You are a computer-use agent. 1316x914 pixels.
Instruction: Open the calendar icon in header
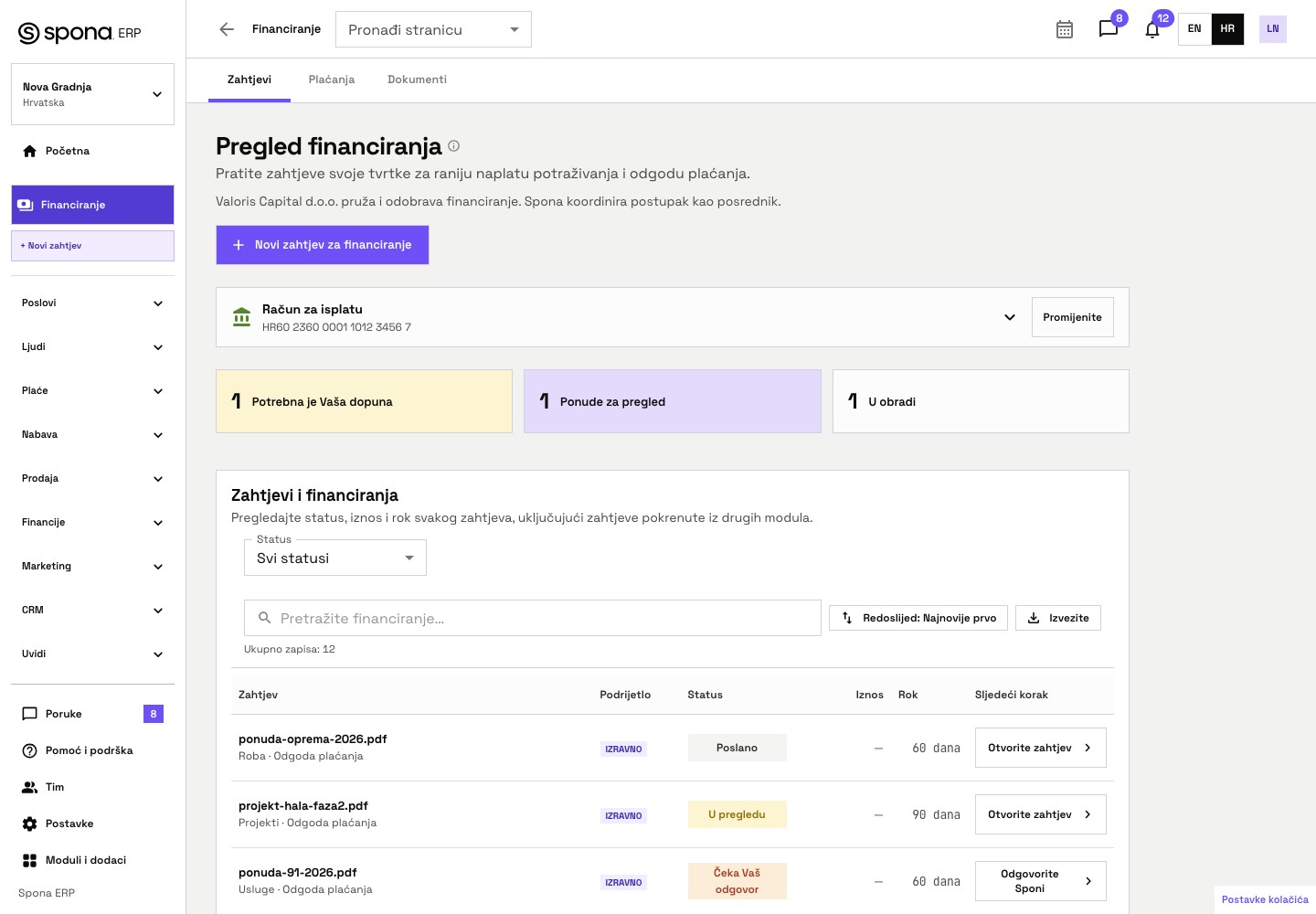click(1065, 29)
